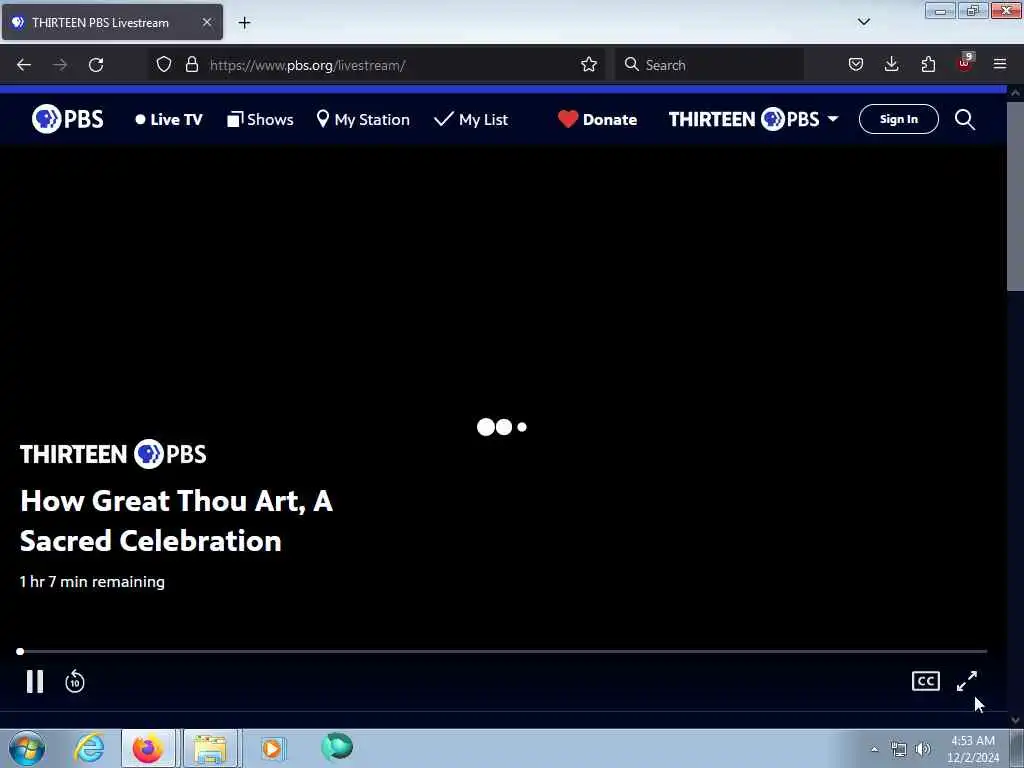
Task: Rewind the video 10 seconds
Action: click(x=75, y=682)
